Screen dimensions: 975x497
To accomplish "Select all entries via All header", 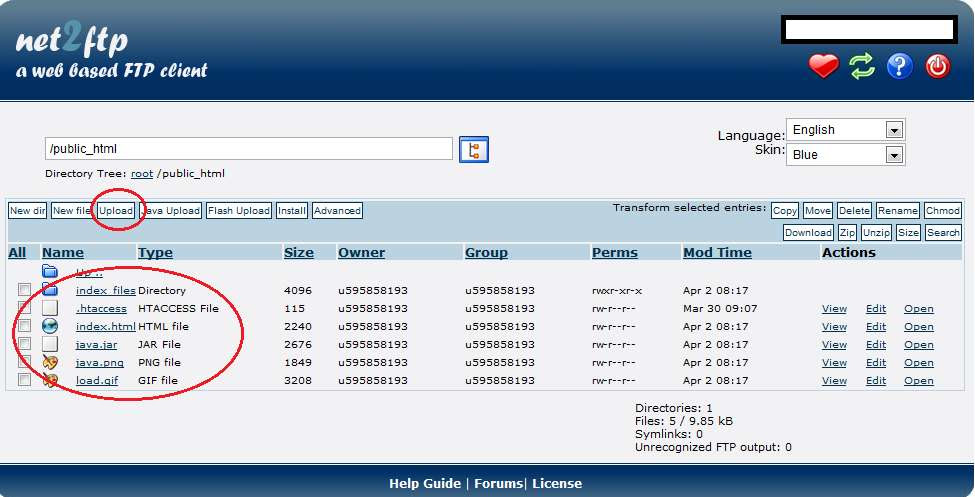I will click(17, 253).
